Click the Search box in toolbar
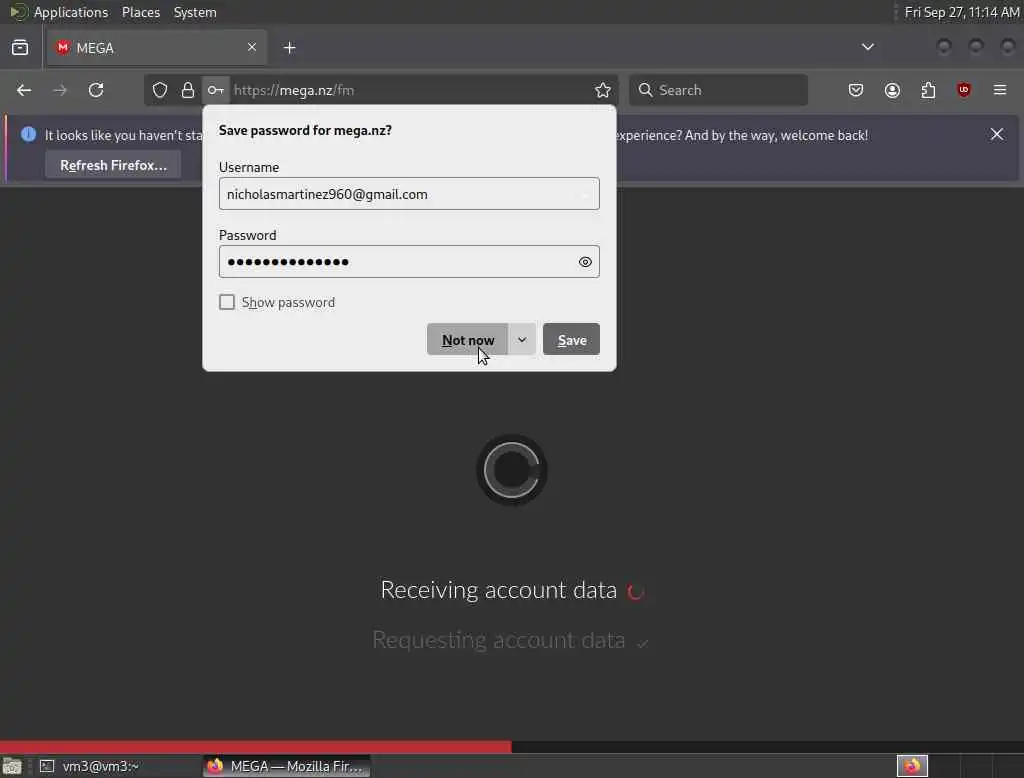This screenshot has height=778, width=1024. click(x=718, y=90)
